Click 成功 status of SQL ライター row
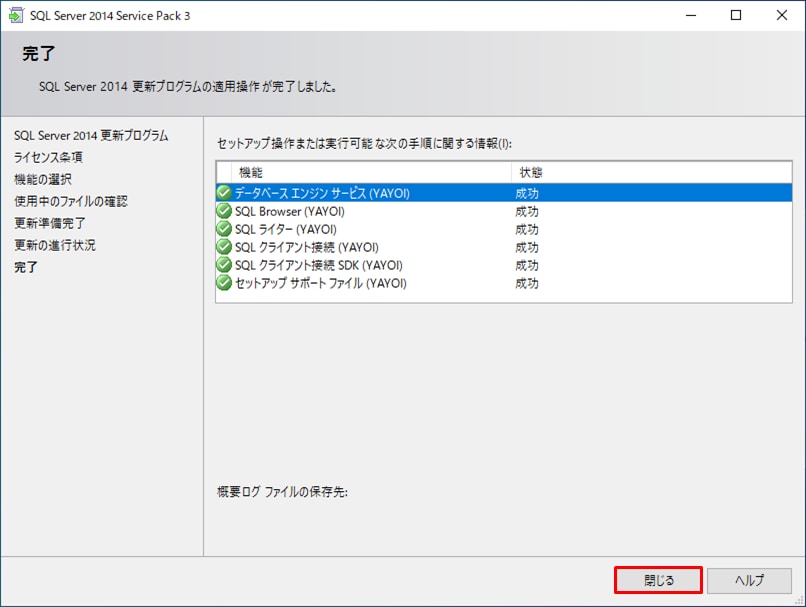Screen dimensions: 806x607 tap(527, 229)
